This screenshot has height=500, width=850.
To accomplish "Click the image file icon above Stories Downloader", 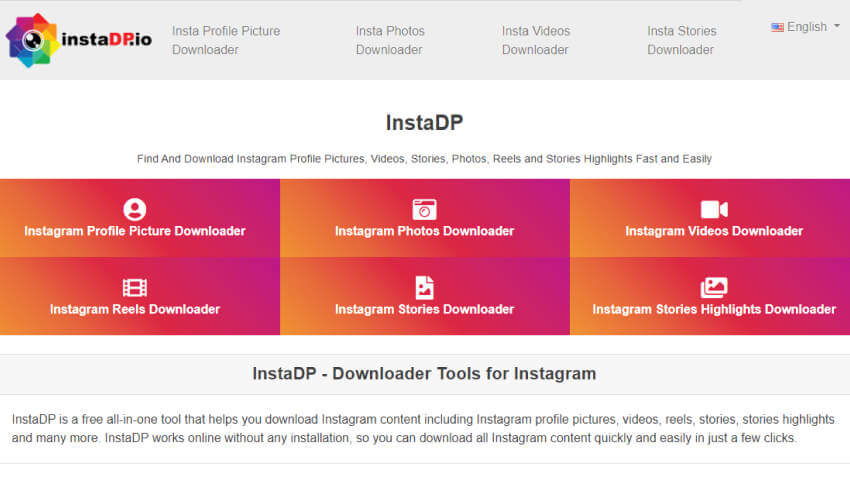I will click(x=424, y=287).
